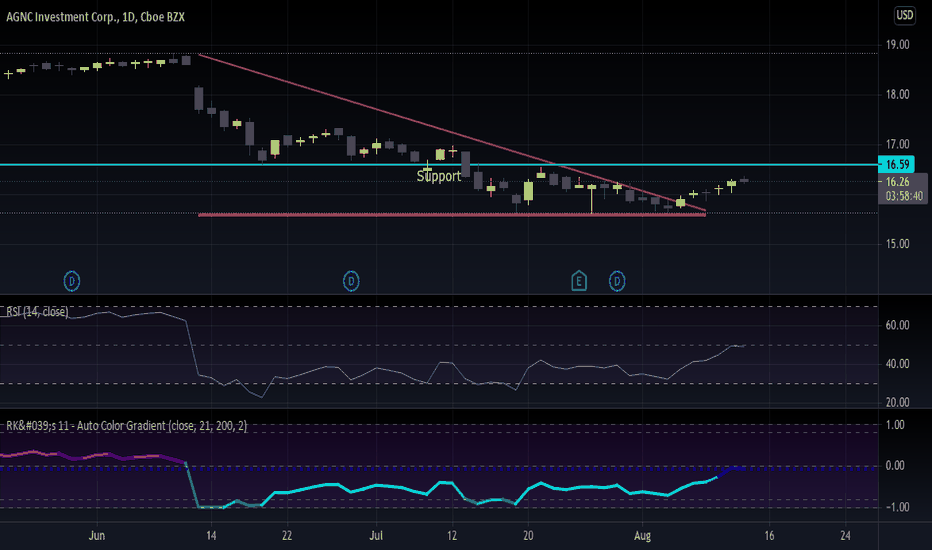Click the Aug date axis label
Viewport: 932px width, 550px height.
[643, 536]
